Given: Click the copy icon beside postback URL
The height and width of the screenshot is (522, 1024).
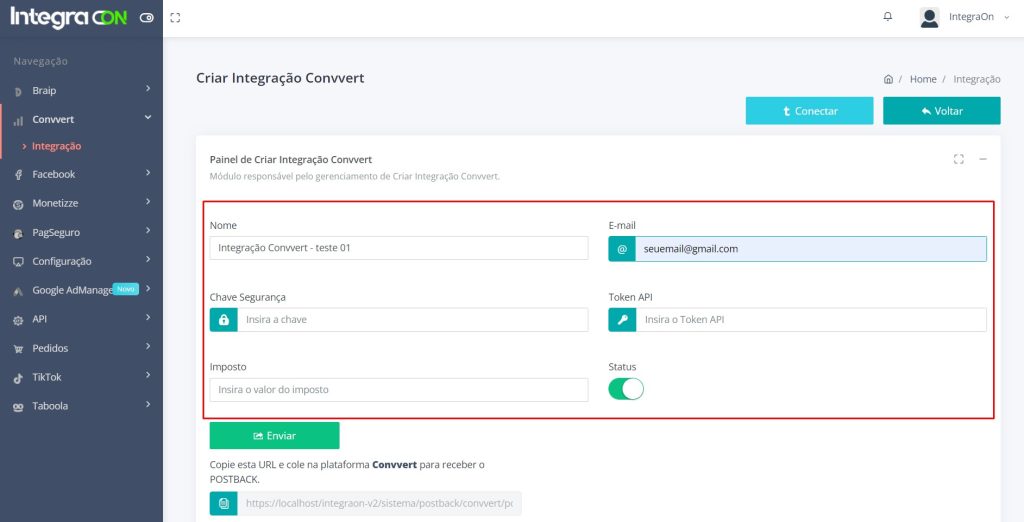Looking at the screenshot, I should 223,503.
